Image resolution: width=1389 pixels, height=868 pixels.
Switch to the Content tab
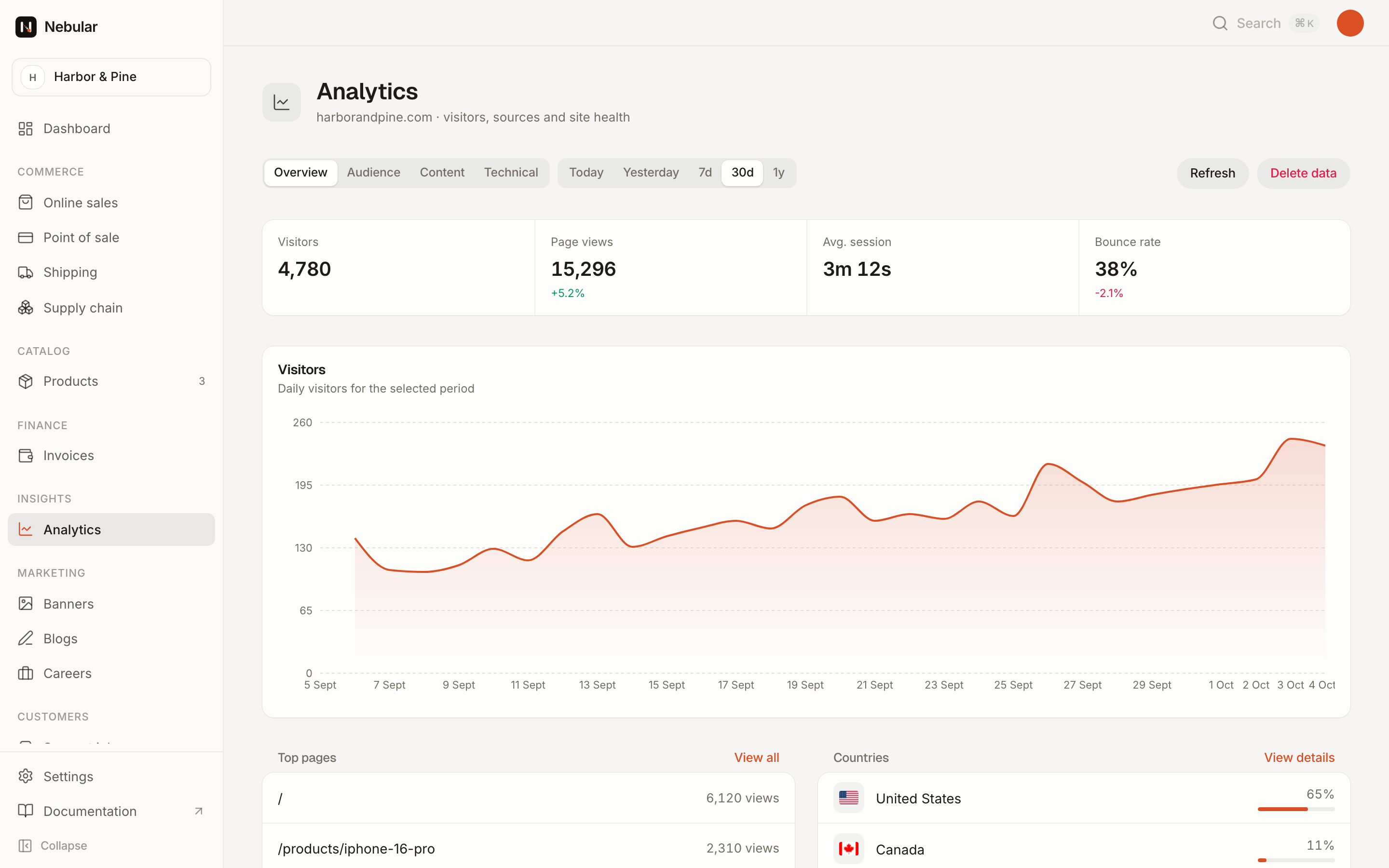click(x=442, y=173)
